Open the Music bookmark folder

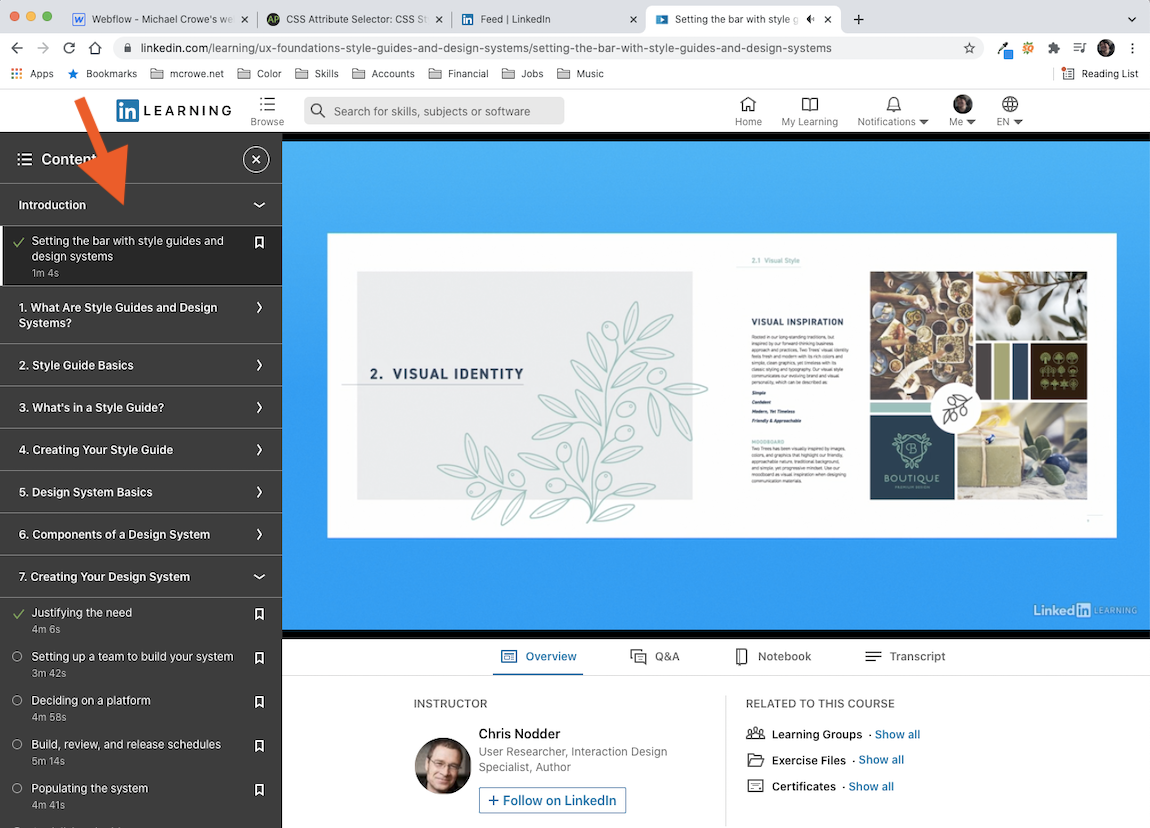tap(580, 73)
